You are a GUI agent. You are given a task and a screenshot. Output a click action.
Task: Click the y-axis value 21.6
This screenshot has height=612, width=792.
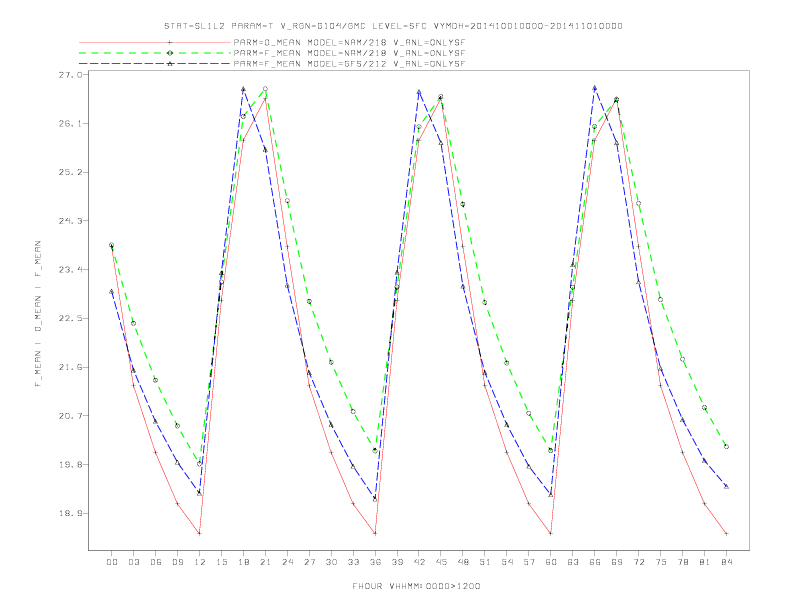pos(70,368)
